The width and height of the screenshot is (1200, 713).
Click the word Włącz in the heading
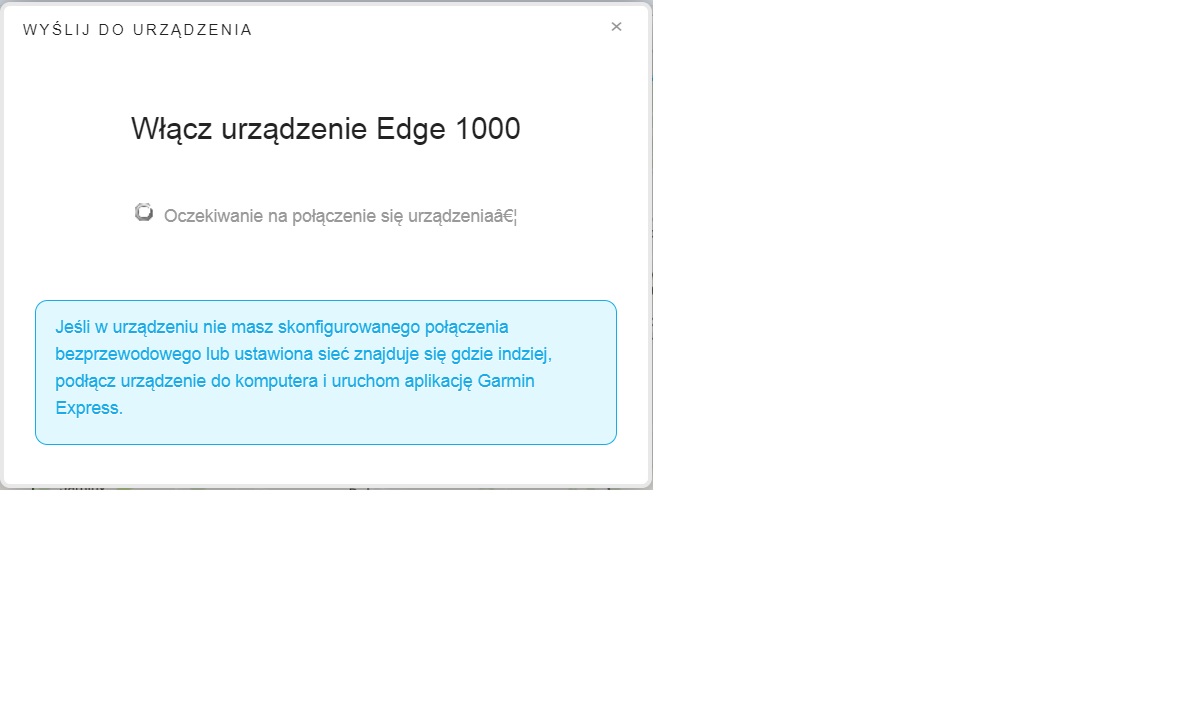tap(170, 129)
